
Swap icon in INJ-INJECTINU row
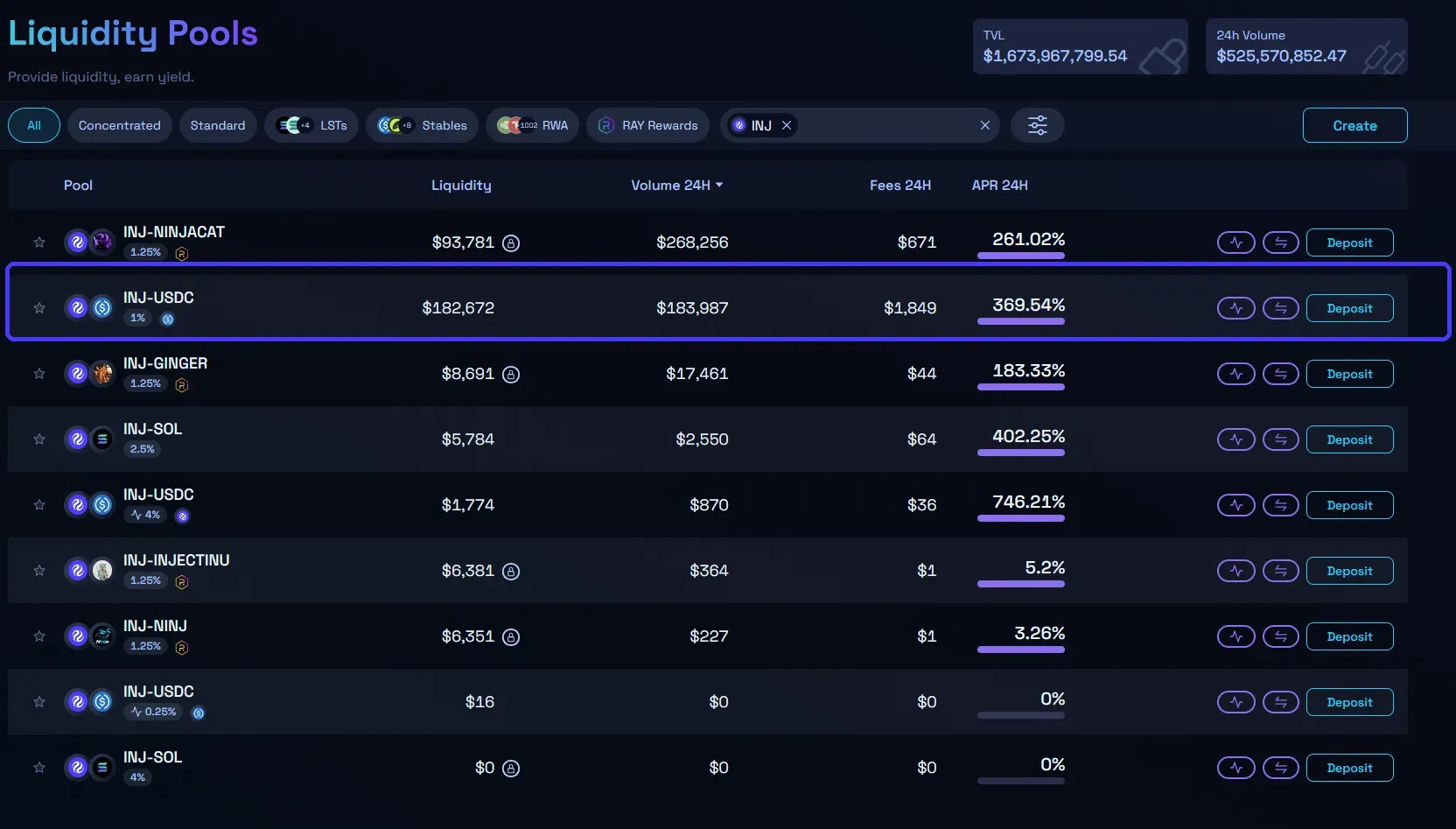(x=1280, y=571)
